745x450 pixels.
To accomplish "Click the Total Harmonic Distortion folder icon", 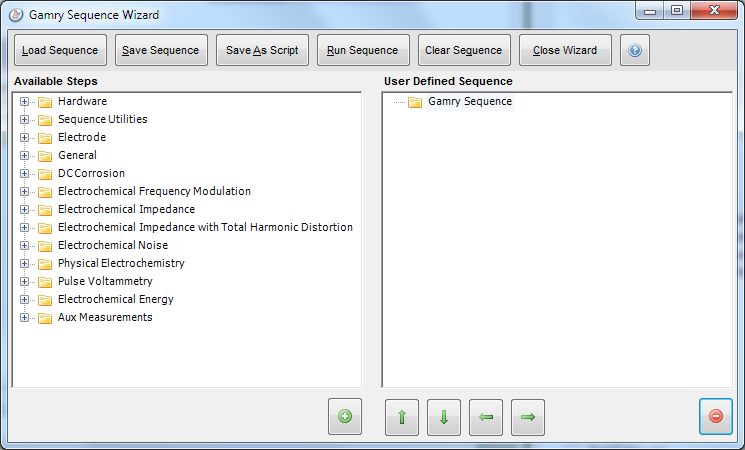I will [x=45, y=228].
